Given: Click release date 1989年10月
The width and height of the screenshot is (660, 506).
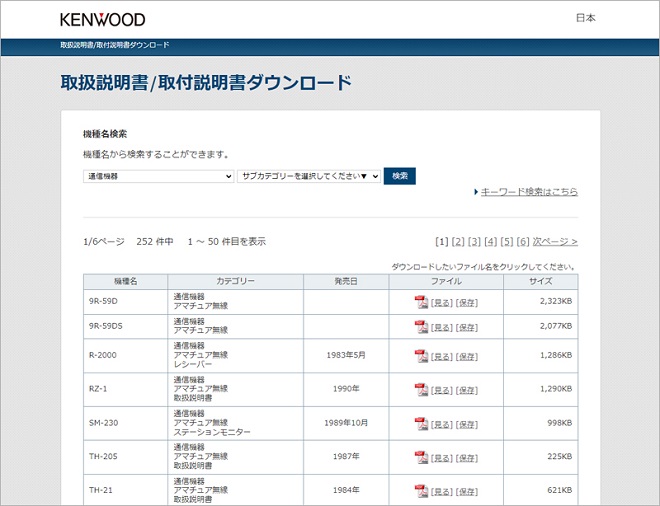Looking at the screenshot, I should pos(346,423).
